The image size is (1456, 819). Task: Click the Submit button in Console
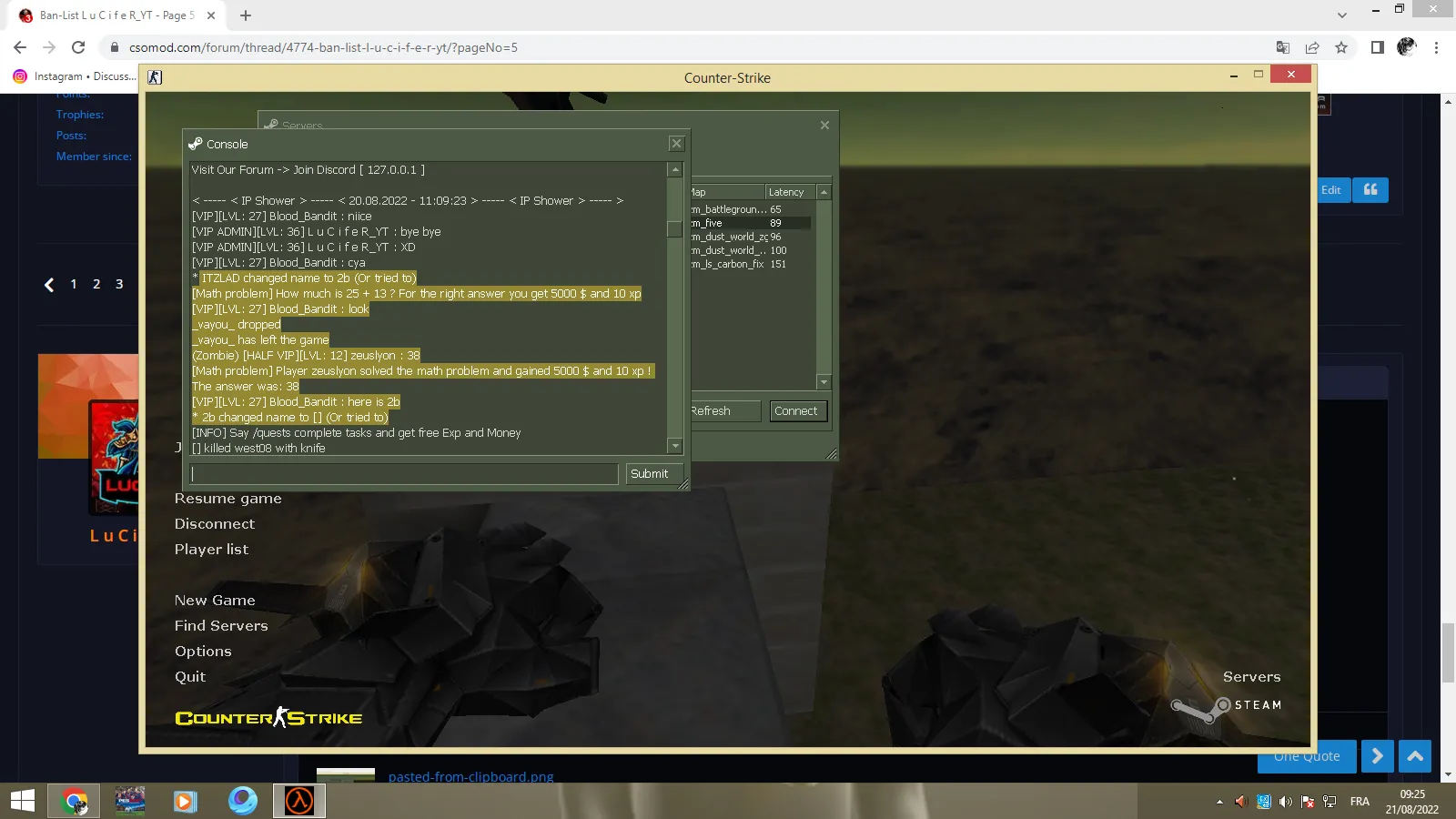(x=649, y=473)
